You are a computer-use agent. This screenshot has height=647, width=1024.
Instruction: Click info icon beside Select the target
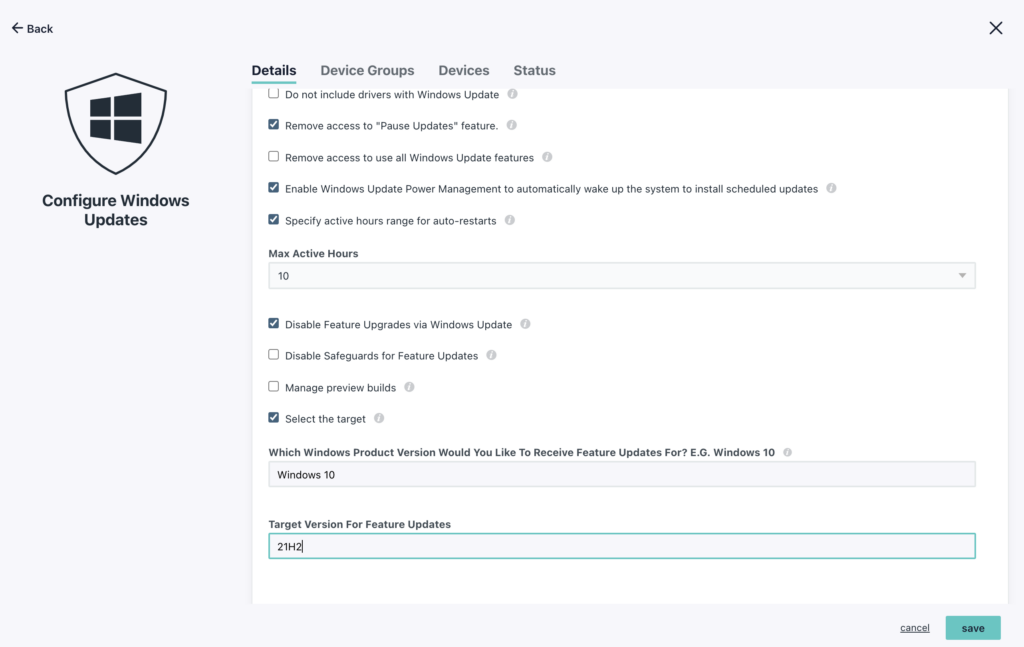tap(379, 418)
